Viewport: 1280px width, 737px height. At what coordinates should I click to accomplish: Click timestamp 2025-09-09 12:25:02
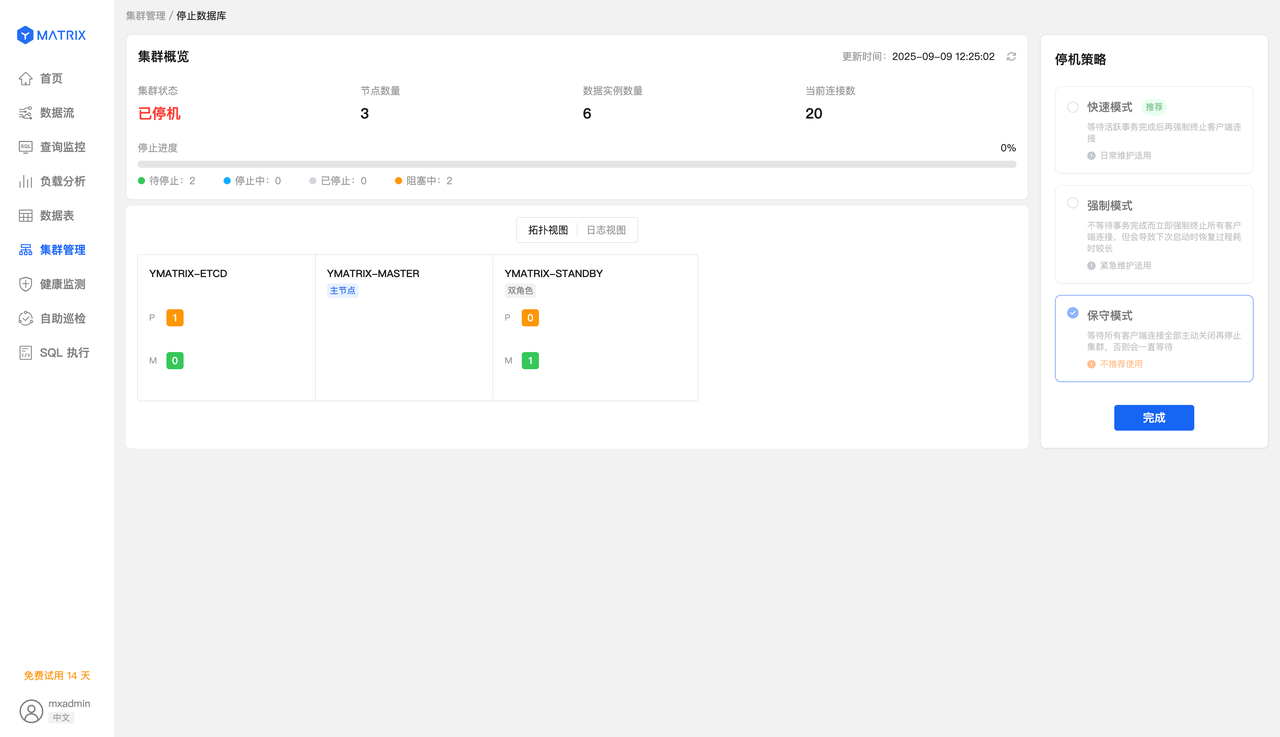point(943,57)
